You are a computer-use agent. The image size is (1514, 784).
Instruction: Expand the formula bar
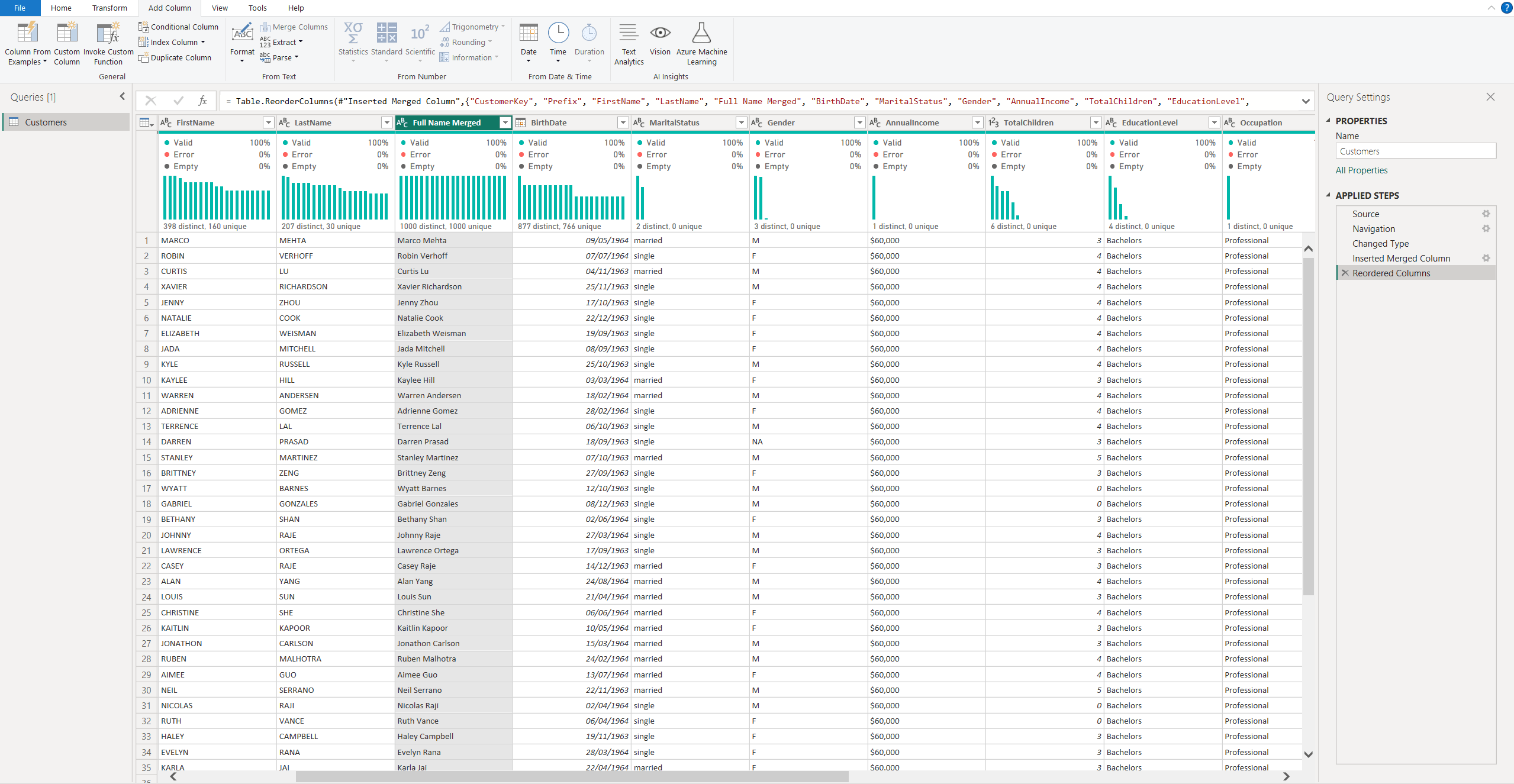pos(1306,101)
